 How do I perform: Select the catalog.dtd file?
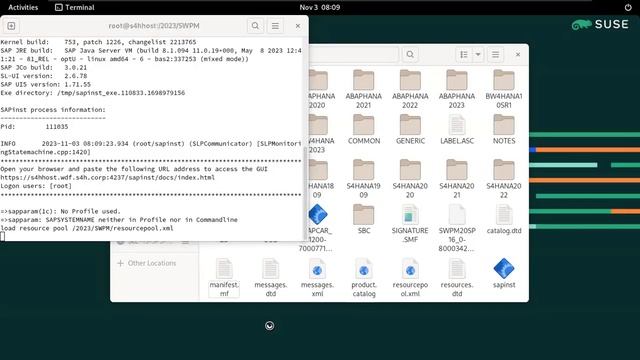click(504, 219)
